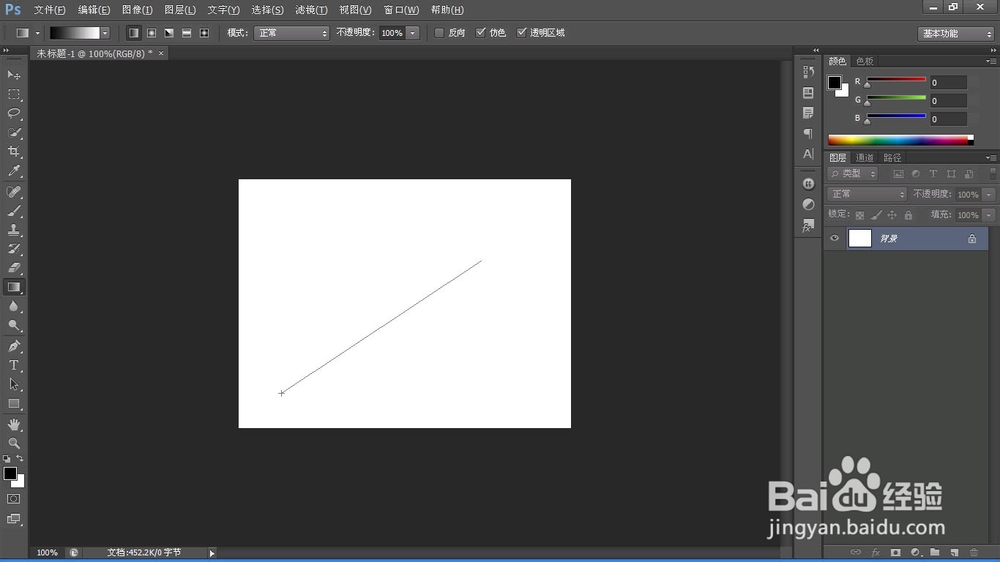Open the layer 不透明度 dropdown arrow
This screenshot has height=562, width=1000.
(989, 195)
